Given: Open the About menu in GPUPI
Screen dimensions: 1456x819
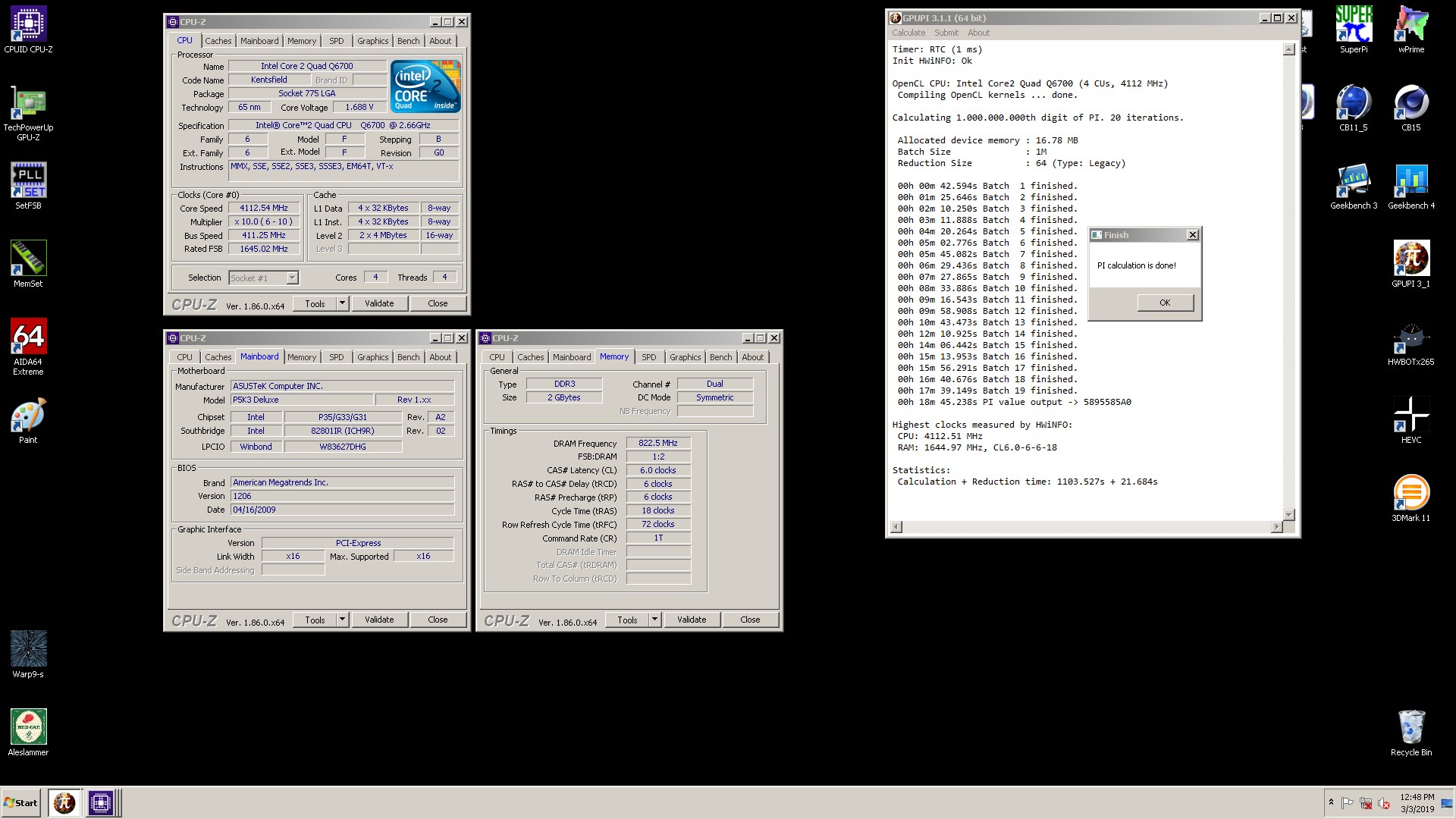Looking at the screenshot, I should click(978, 33).
